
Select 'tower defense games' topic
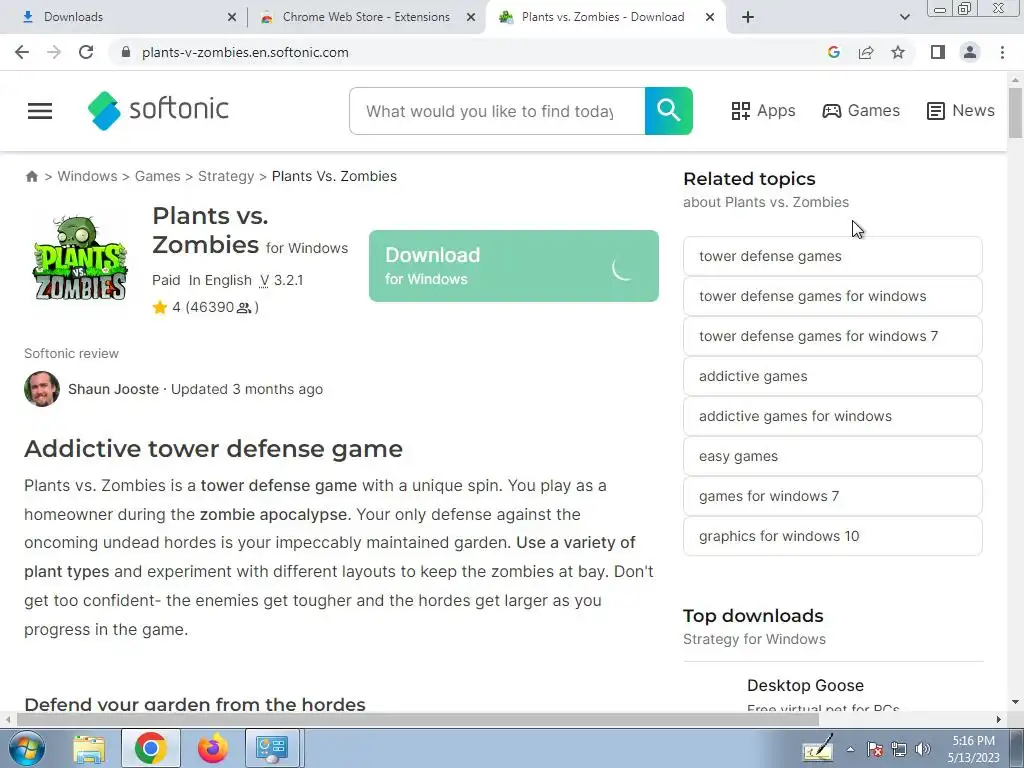click(833, 256)
